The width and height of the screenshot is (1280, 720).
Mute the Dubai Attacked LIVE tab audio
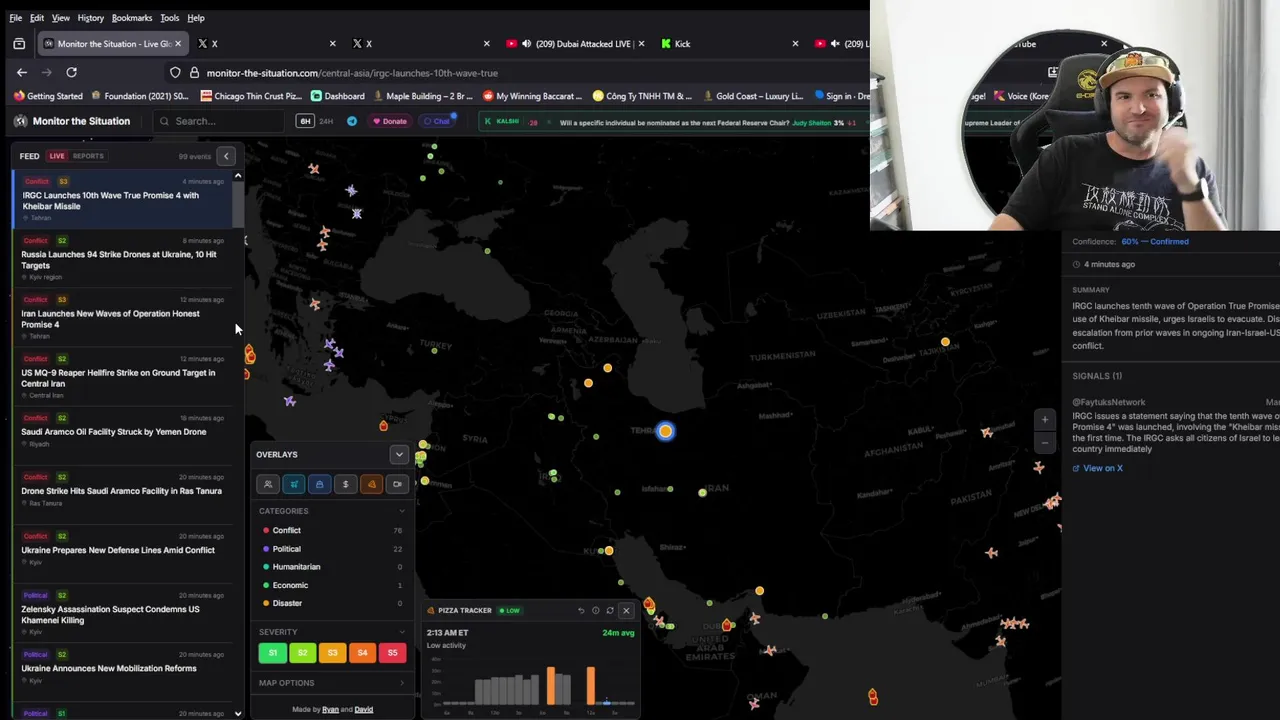pos(526,44)
